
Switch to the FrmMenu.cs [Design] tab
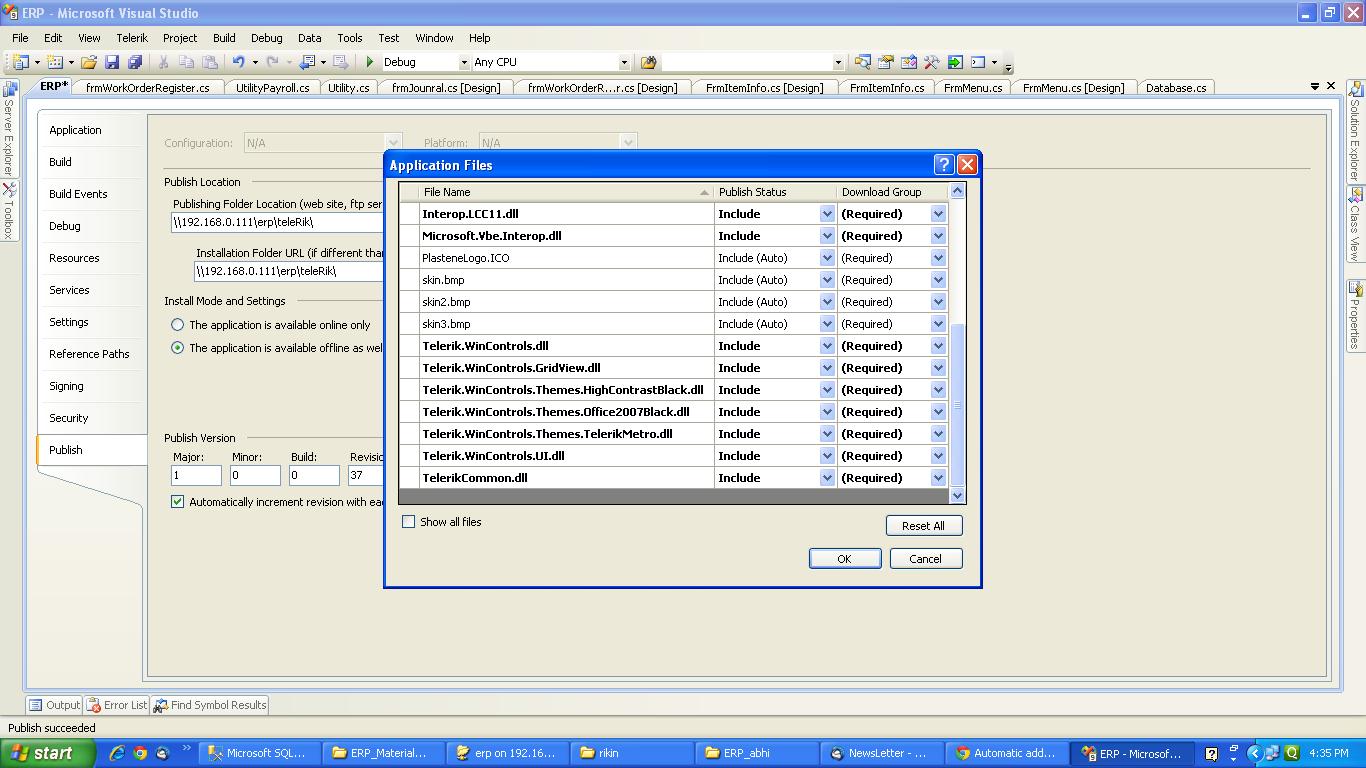(1073, 88)
